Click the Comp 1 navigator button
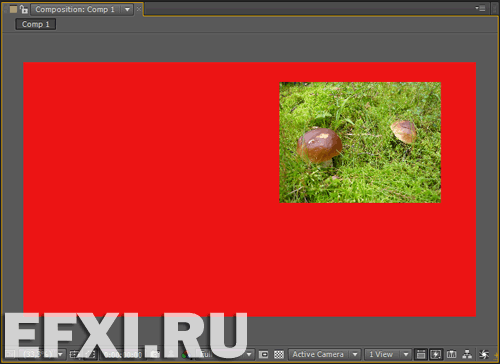Image resolution: width=500 pixels, height=364 pixels. (35, 24)
